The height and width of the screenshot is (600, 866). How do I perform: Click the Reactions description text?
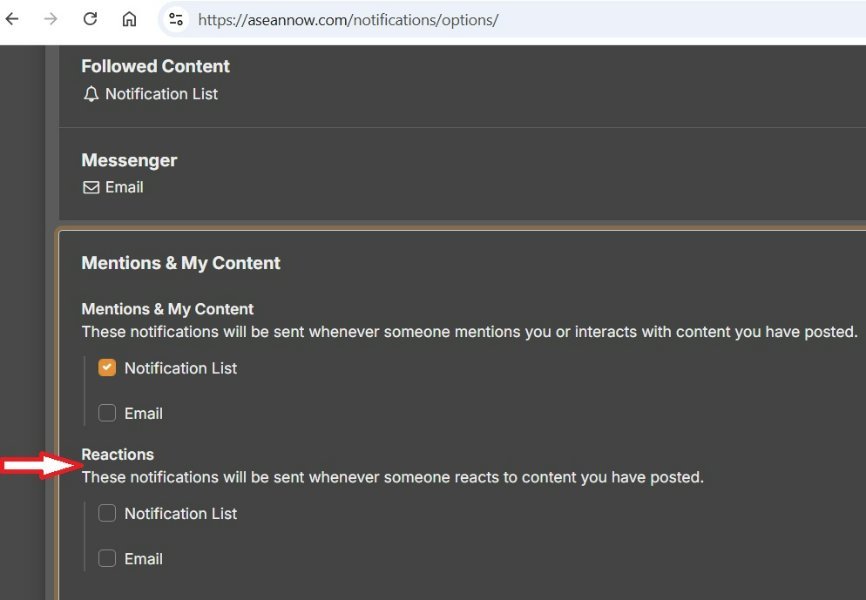pos(392,477)
